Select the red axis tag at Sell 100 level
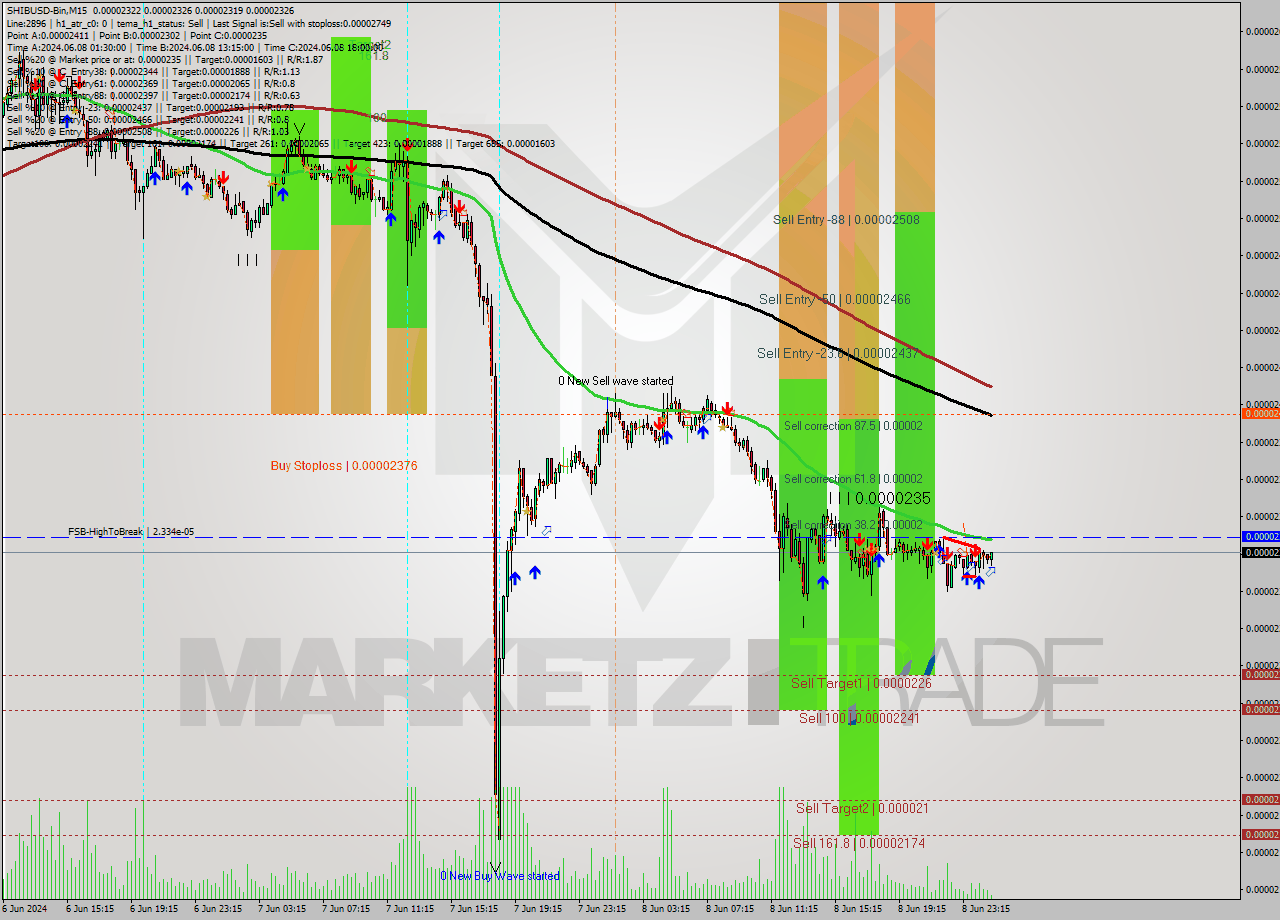1280x920 pixels. 1260,710
